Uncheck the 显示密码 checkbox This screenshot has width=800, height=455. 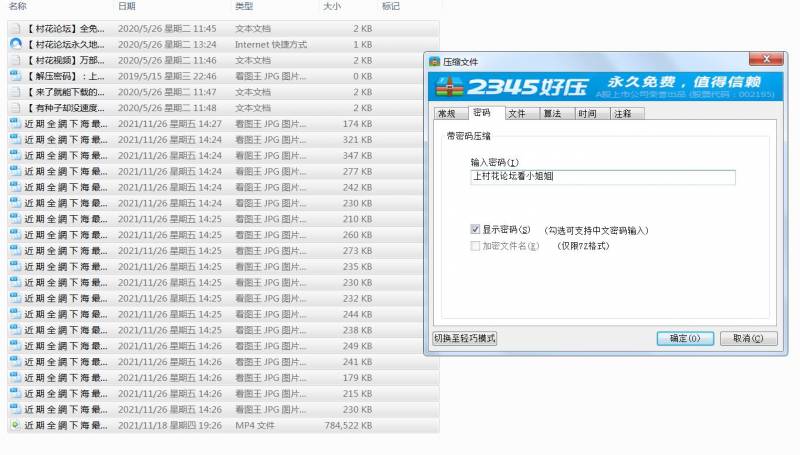475,230
